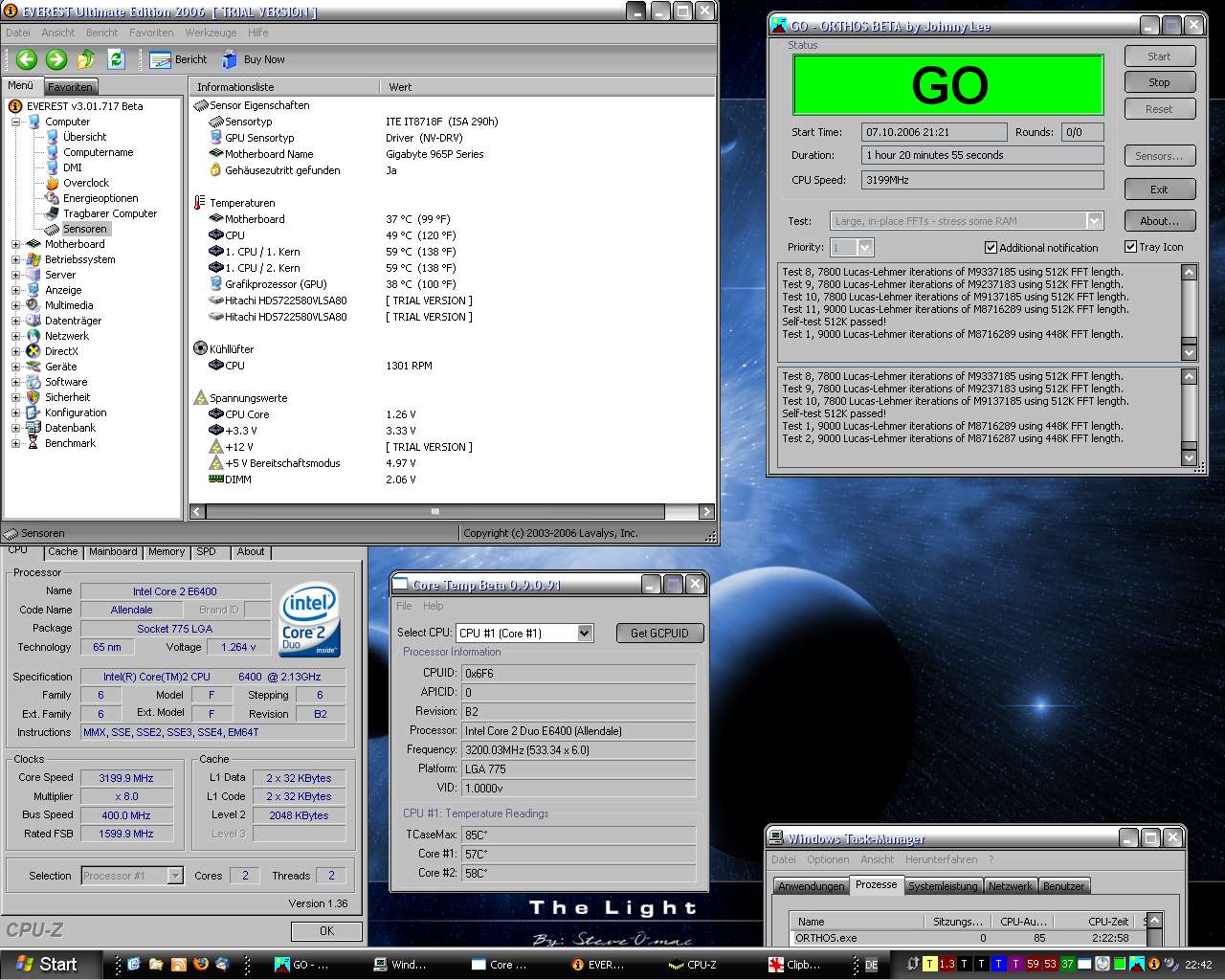Expand the Betriebssystem tree node
The width and height of the screenshot is (1225, 980).
click(15, 259)
